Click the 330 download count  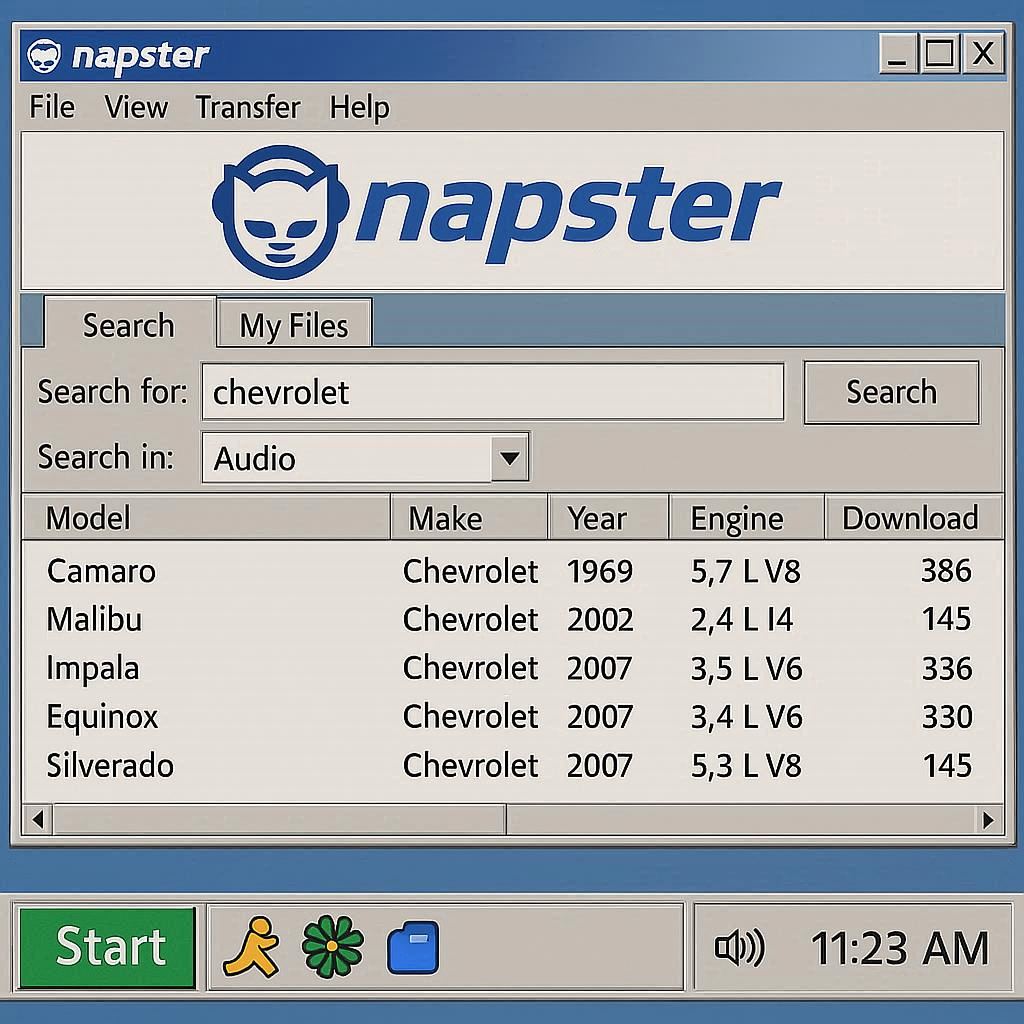pos(947,716)
